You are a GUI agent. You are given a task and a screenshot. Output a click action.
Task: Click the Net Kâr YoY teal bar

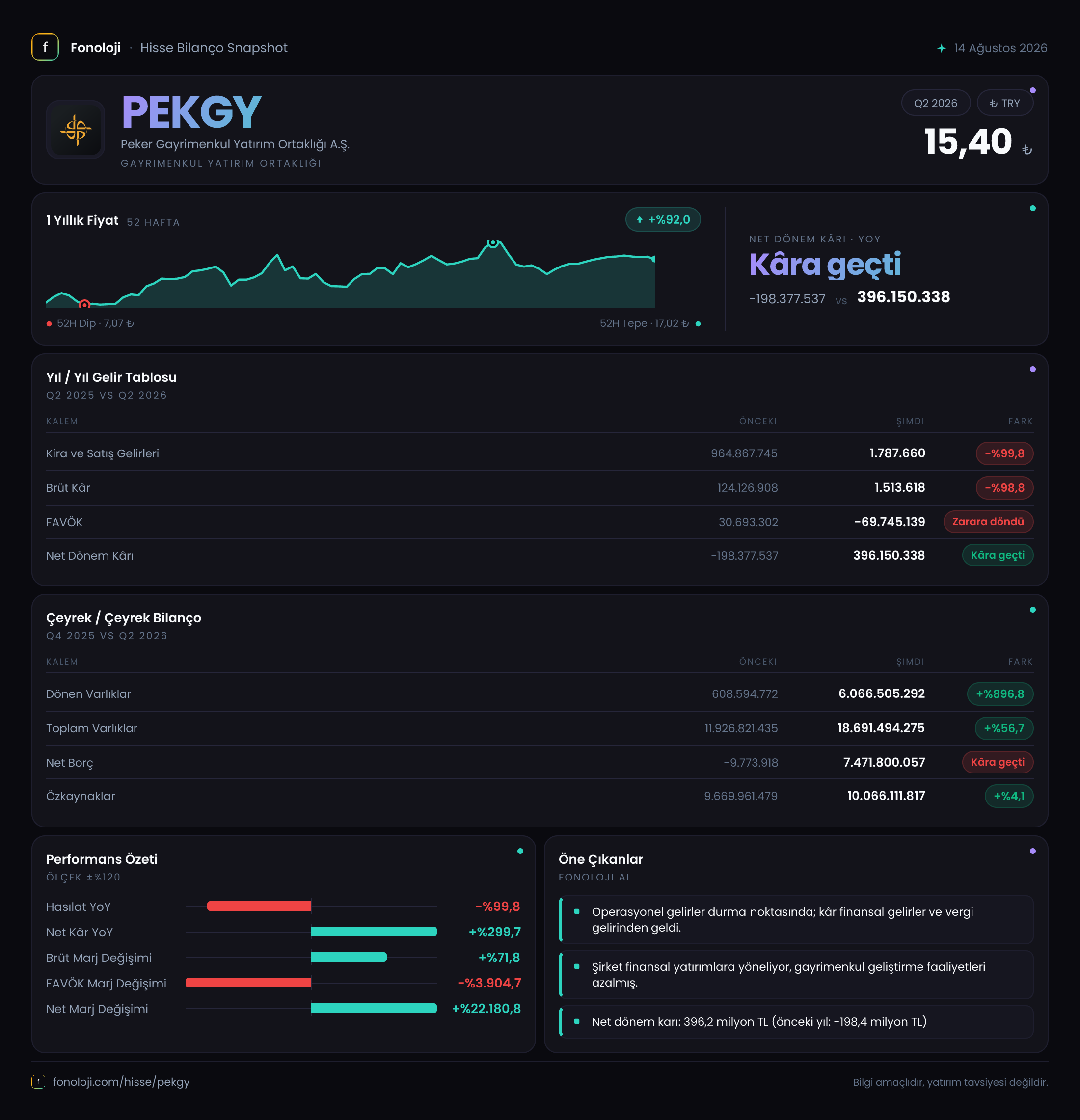(374, 932)
